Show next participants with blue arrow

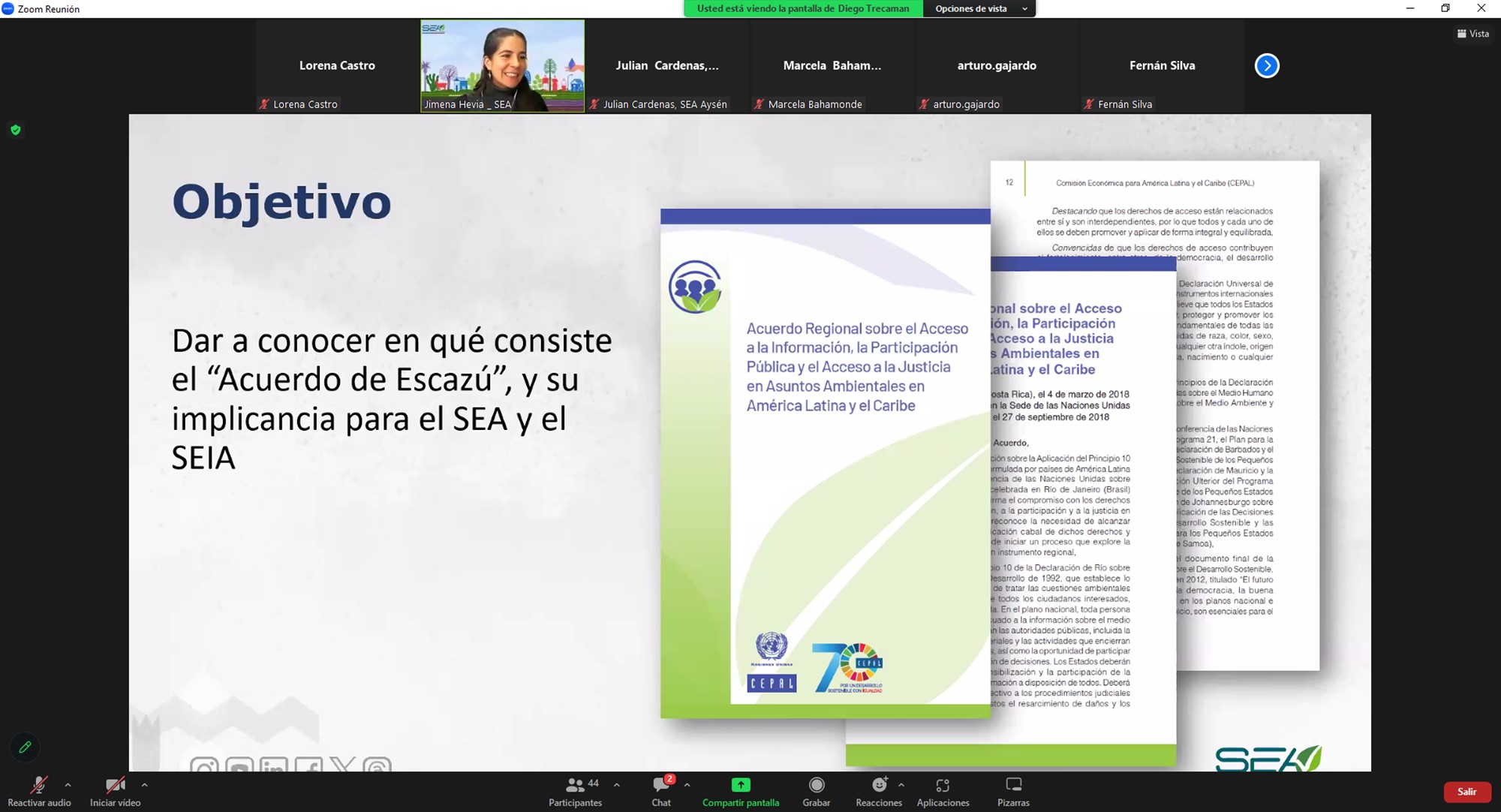point(1267,65)
